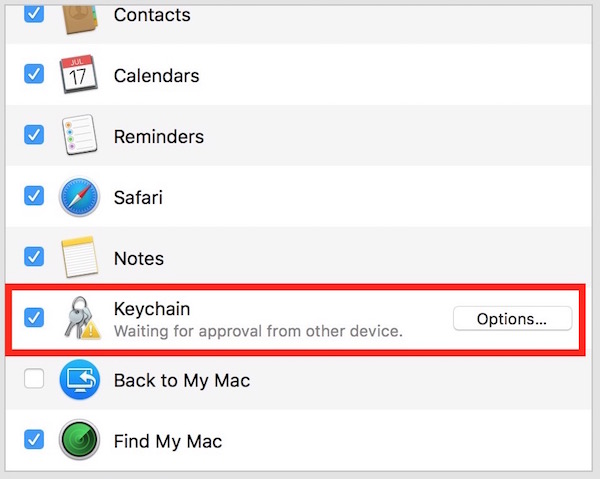Click the Keychain keys icon
Screen dimensions: 600x479
(80, 319)
